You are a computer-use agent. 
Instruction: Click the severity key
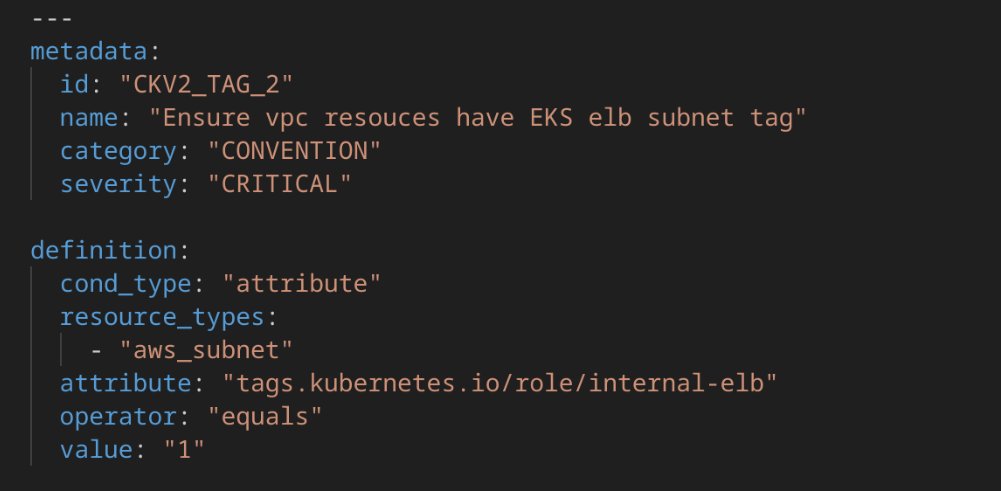pyautogui.click(x=117, y=184)
